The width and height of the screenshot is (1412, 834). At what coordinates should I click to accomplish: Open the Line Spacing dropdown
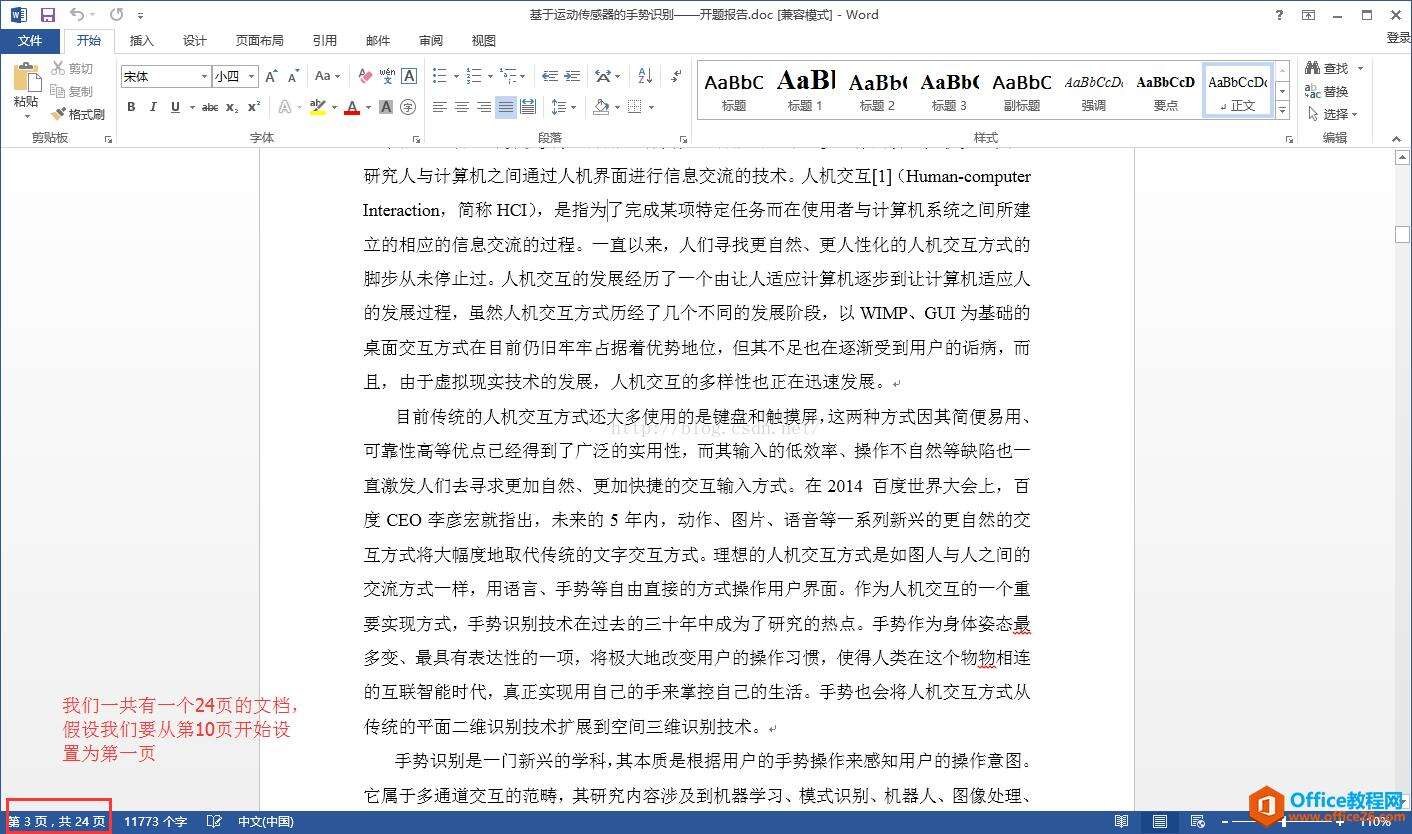(564, 107)
